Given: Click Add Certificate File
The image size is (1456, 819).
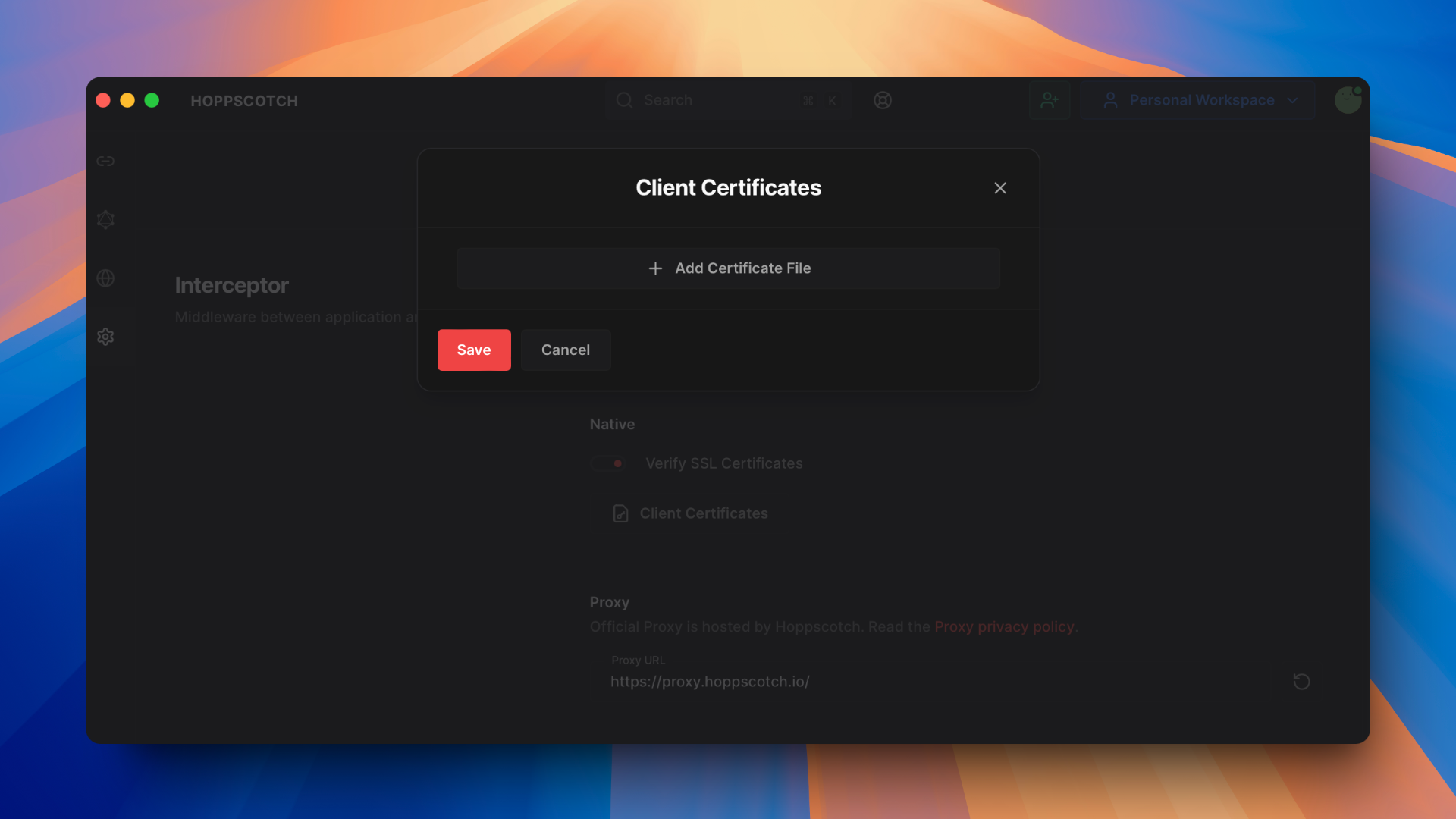Looking at the screenshot, I should (727, 268).
